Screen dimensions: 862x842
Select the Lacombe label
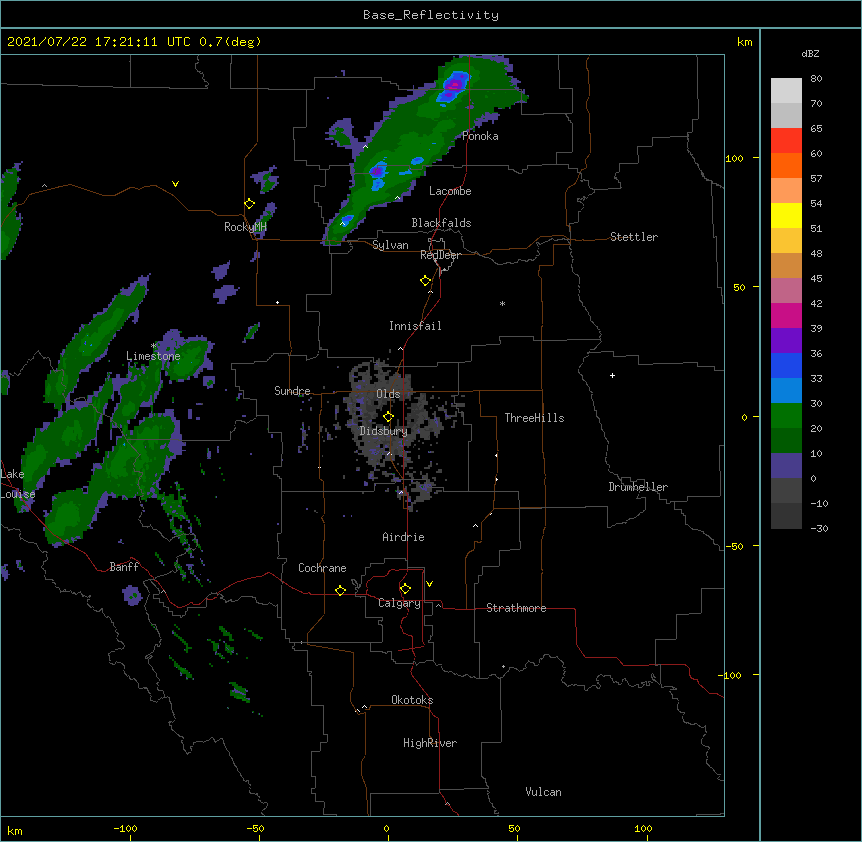tap(450, 191)
